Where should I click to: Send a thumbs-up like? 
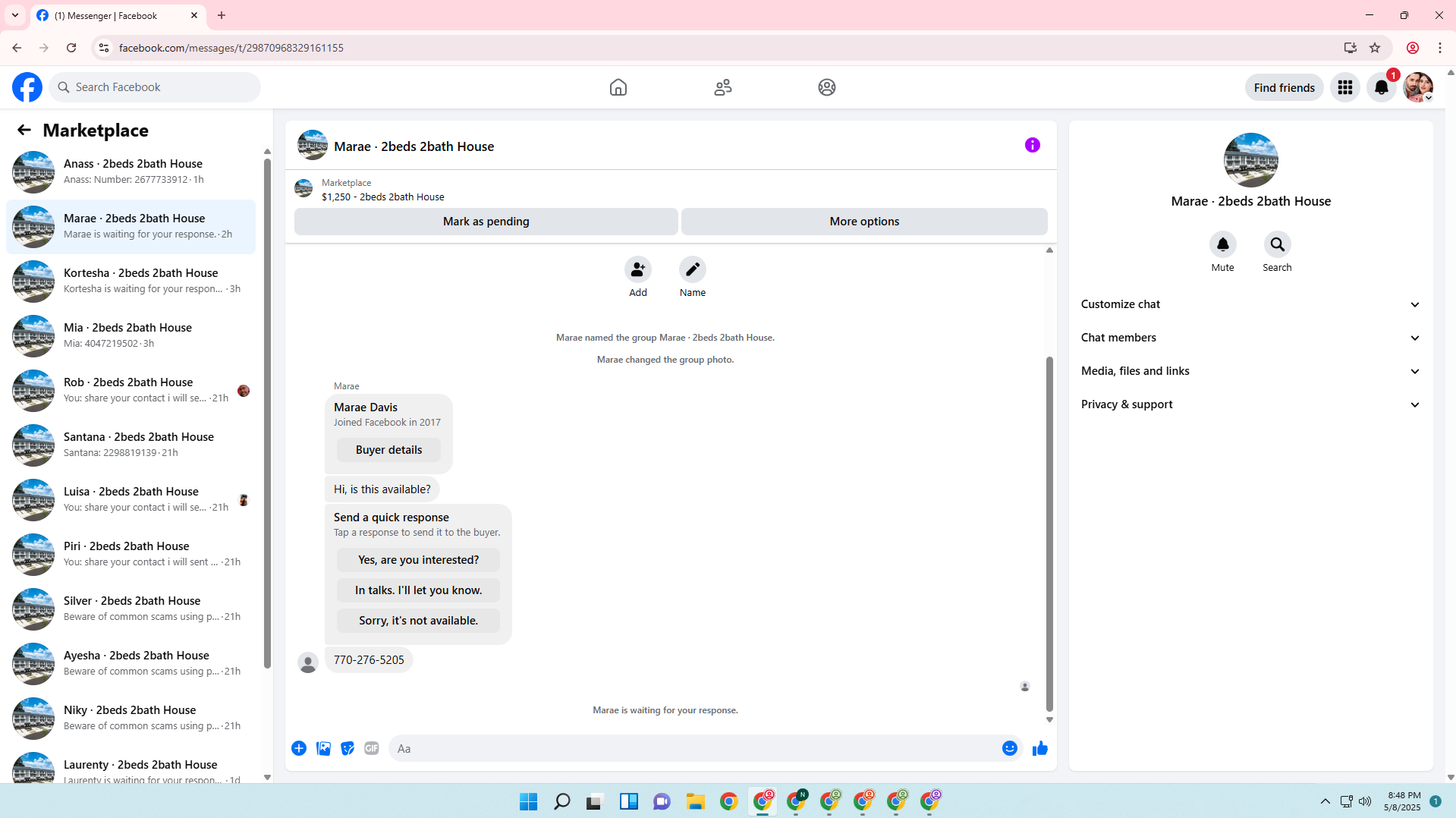tap(1039, 748)
